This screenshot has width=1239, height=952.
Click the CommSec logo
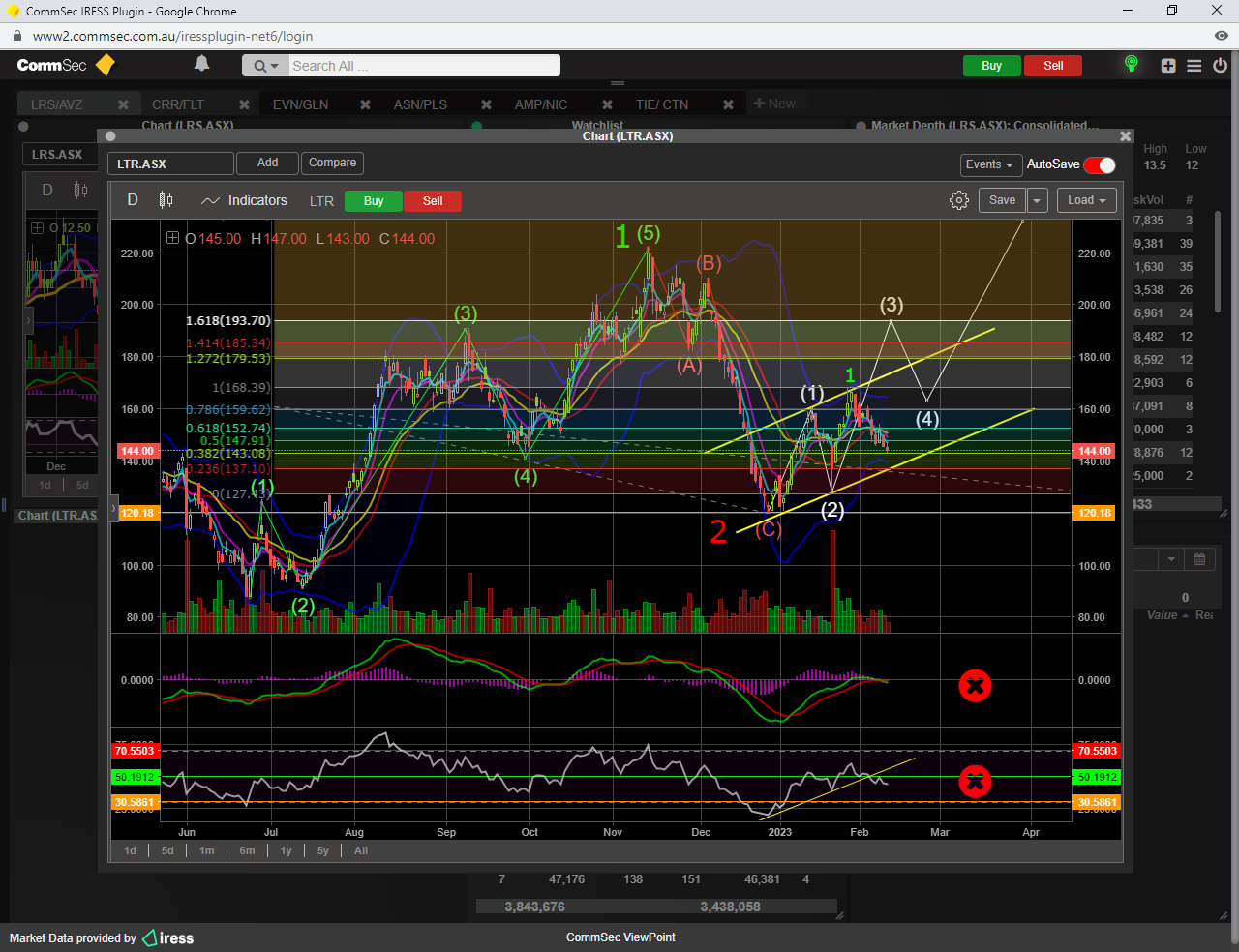pos(66,65)
